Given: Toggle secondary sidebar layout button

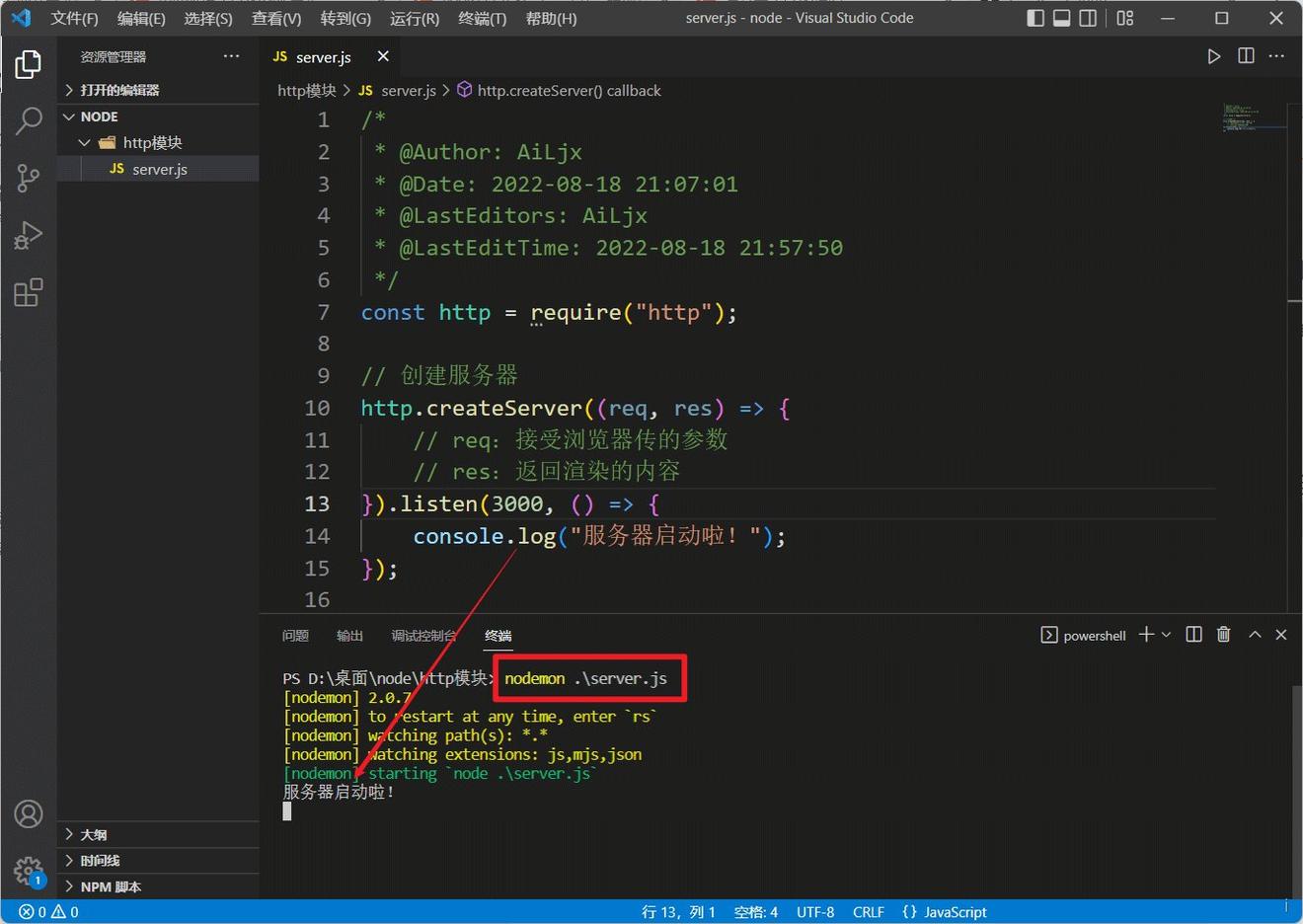Looking at the screenshot, I should [1088, 18].
